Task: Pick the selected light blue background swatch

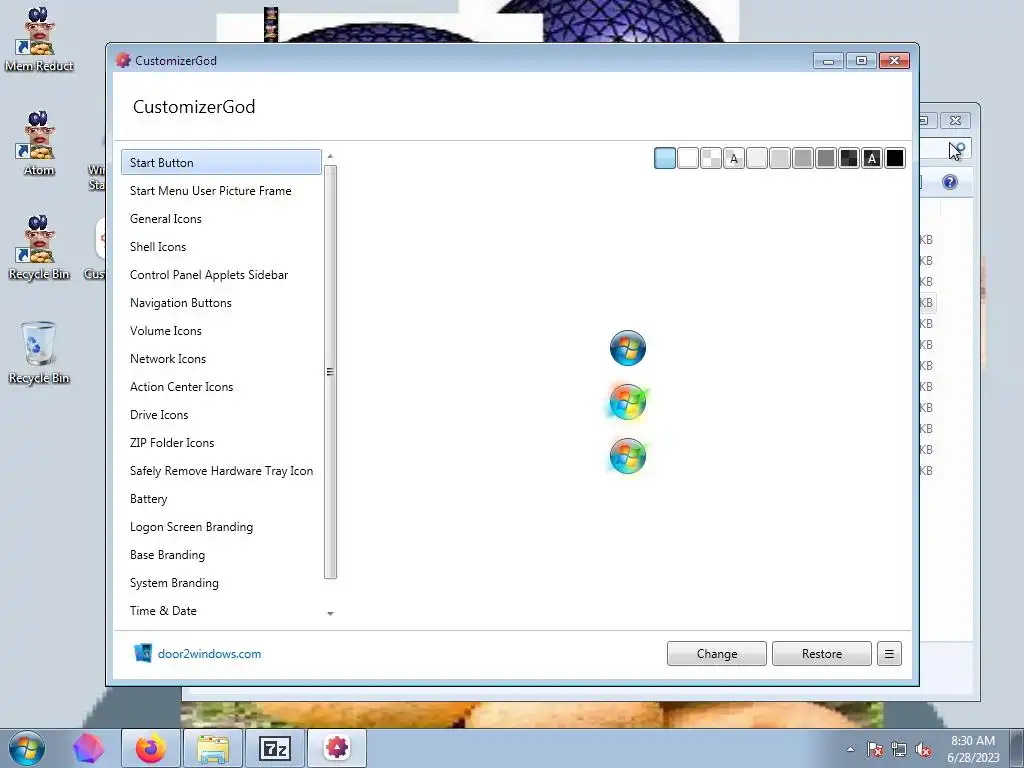Action: 665,158
